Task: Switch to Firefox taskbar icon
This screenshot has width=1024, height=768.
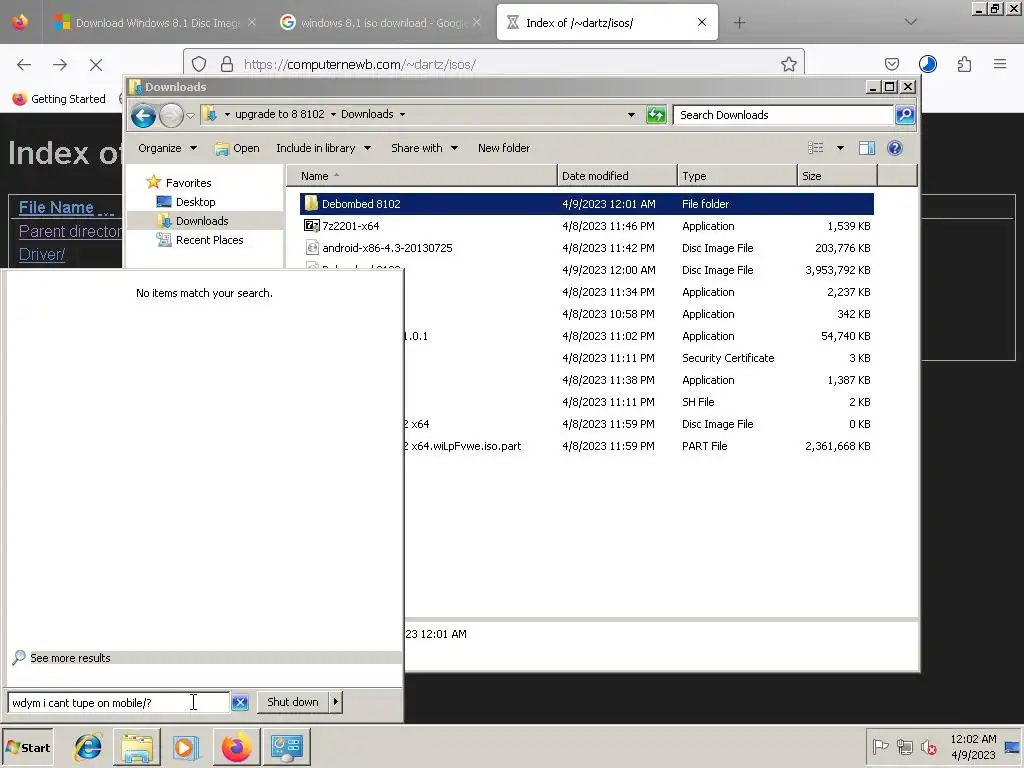Action: click(236, 747)
